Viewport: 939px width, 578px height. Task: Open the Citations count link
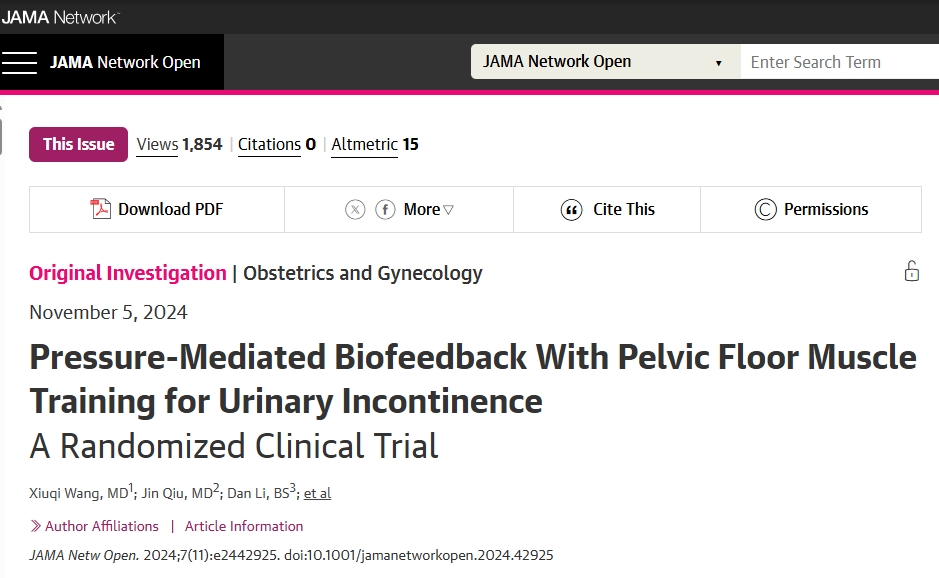pos(276,144)
